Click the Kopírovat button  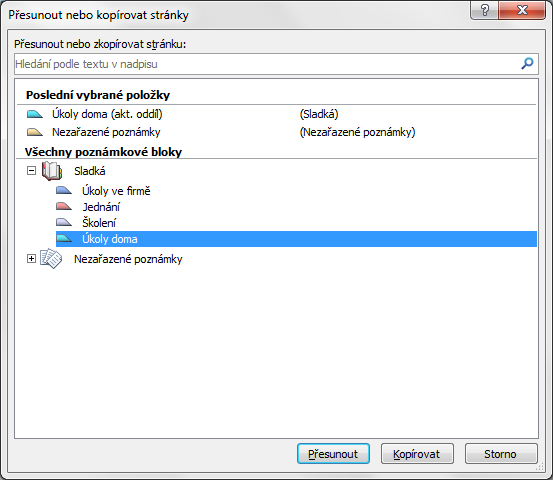417,454
